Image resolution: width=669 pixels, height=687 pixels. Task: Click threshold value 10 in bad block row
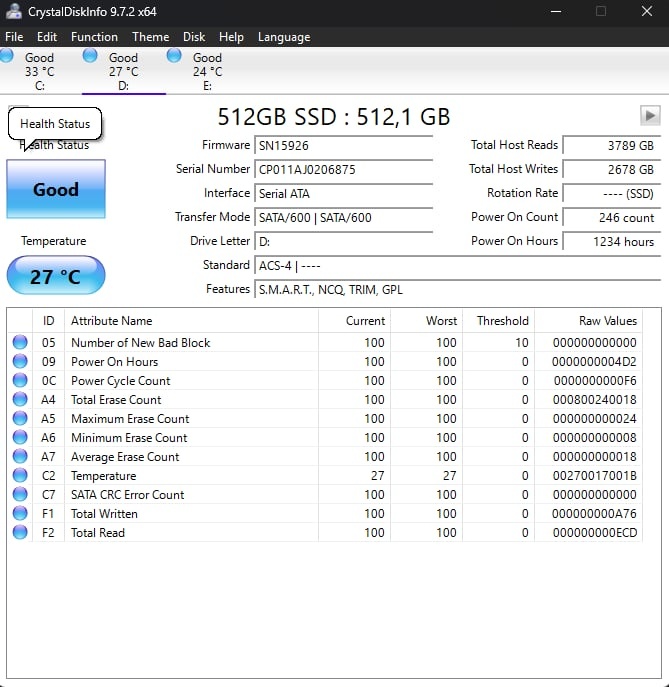[521, 343]
